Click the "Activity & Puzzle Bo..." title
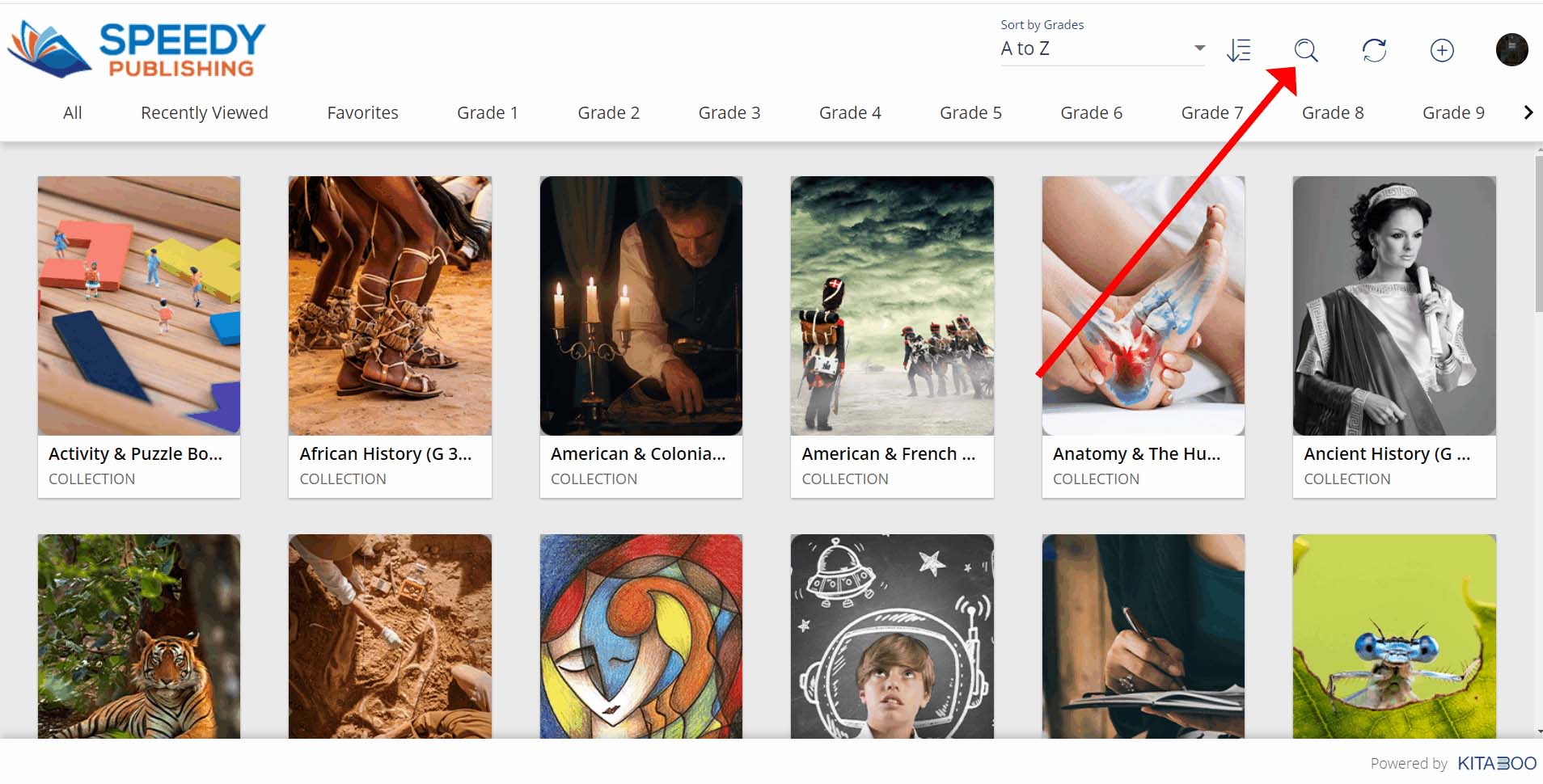 coord(135,454)
